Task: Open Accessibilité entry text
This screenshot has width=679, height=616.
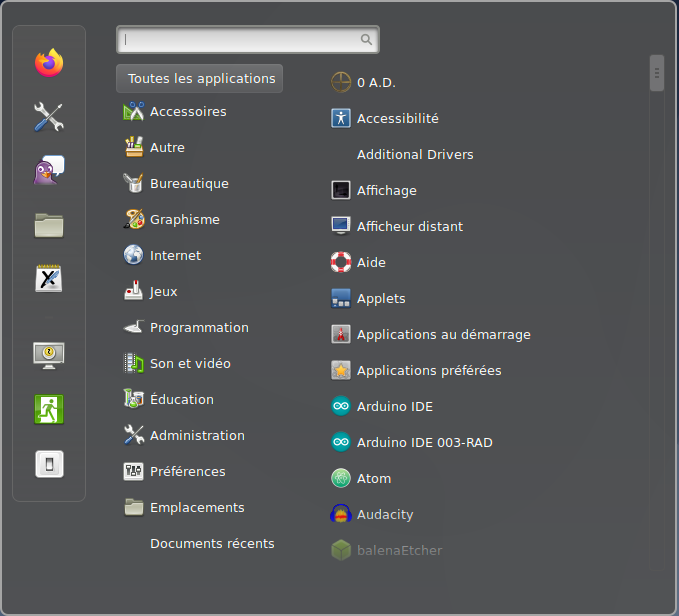Action: (x=398, y=119)
